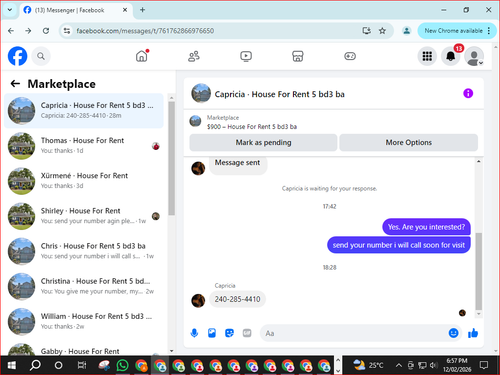Click the voice clip microphone icon
This screenshot has height=375, width=500.
[194, 333]
